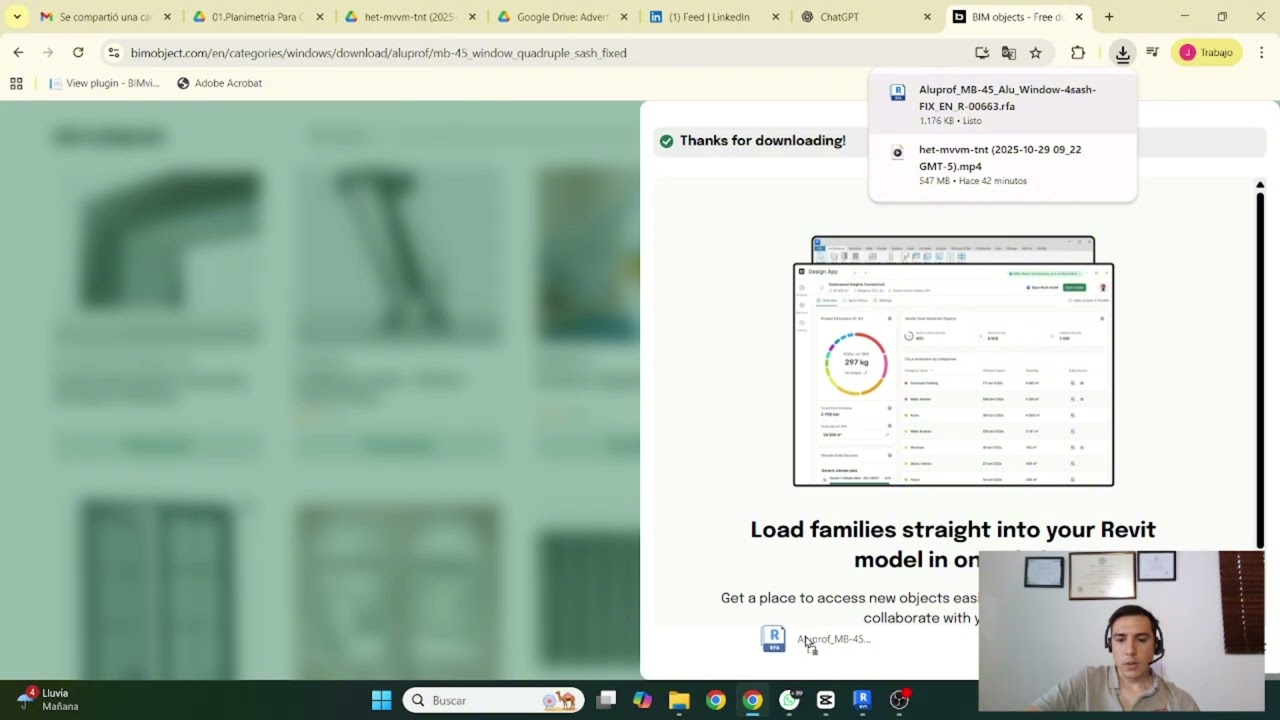The width and height of the screenshot is (1280, 720).
Task: Open Revit from the taskbar
Action: (862, 700)
